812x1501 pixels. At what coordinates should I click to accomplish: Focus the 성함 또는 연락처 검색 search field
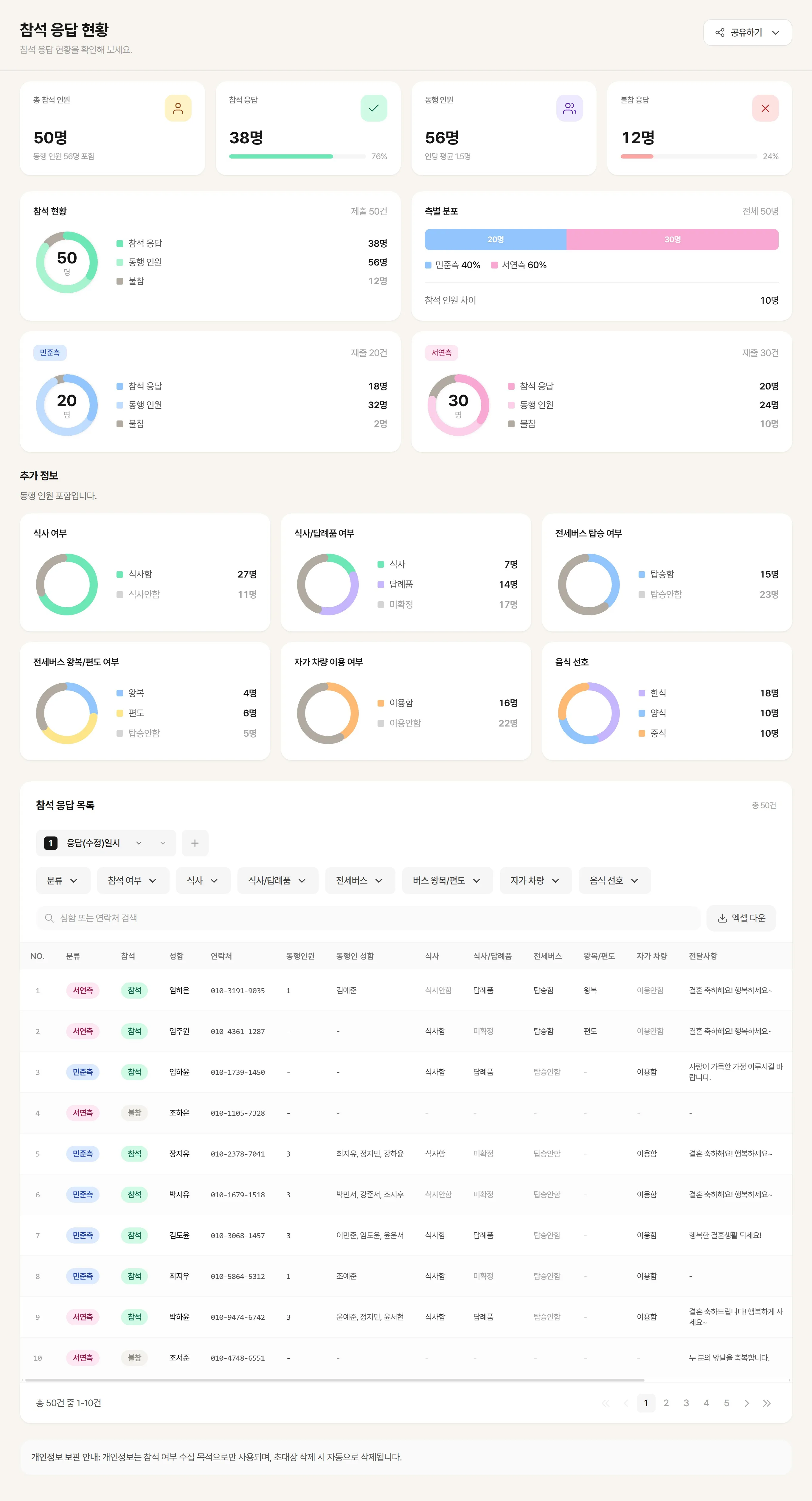368,918
